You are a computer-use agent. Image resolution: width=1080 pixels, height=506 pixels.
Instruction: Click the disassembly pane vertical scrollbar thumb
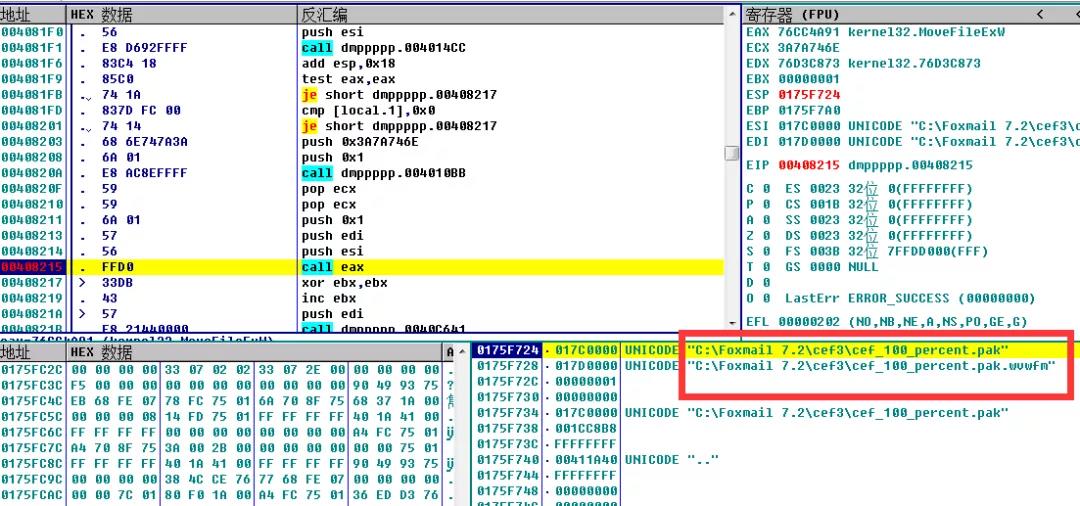732,153
